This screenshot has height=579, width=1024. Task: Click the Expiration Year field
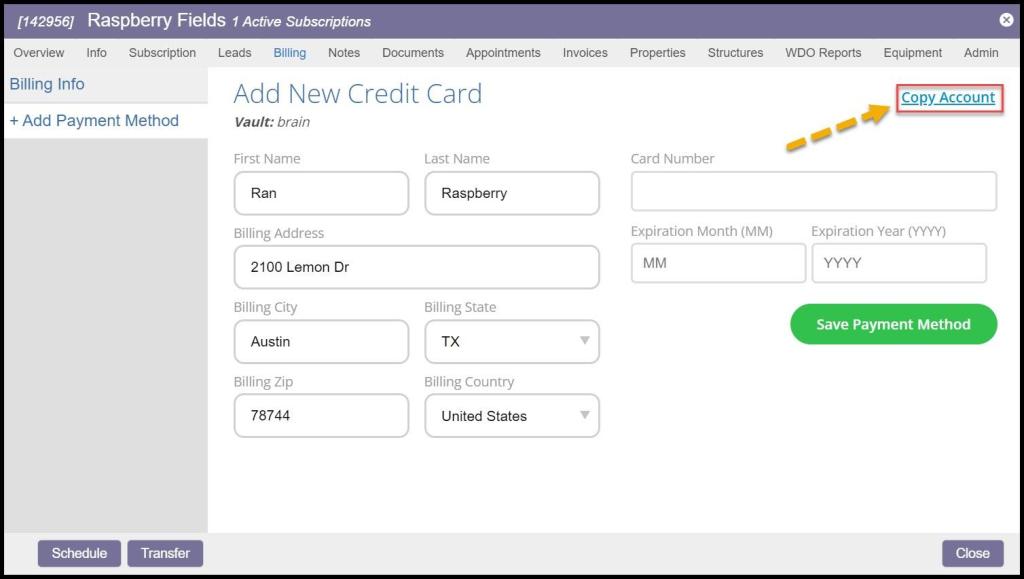click(898, 263)
